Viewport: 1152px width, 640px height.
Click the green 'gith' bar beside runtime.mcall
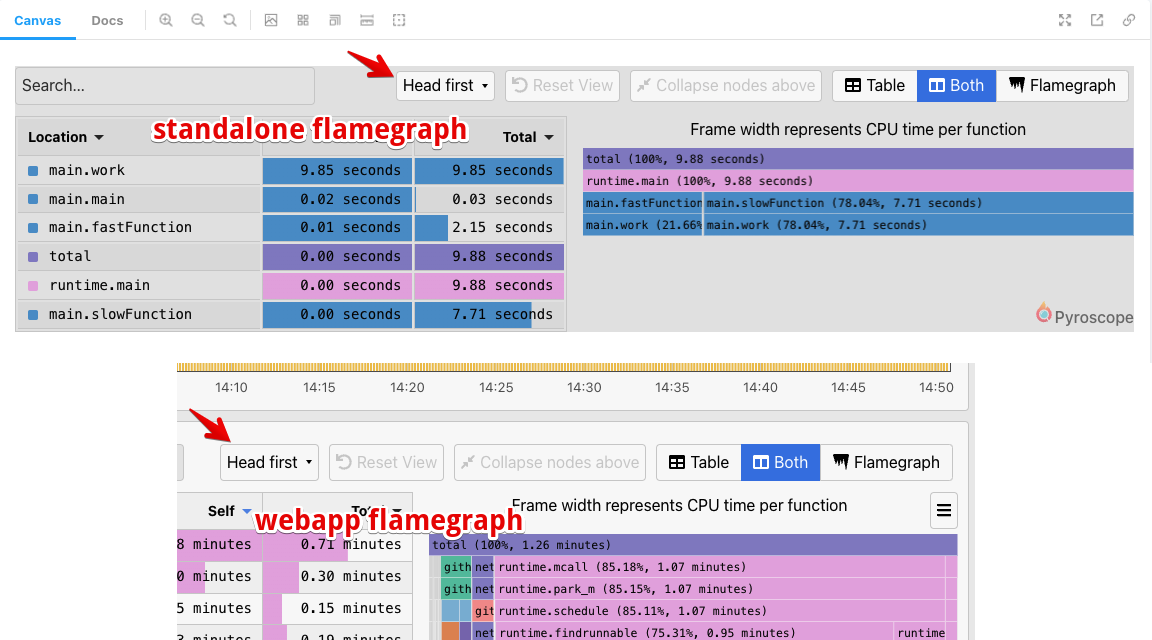[x=456, y=567]
